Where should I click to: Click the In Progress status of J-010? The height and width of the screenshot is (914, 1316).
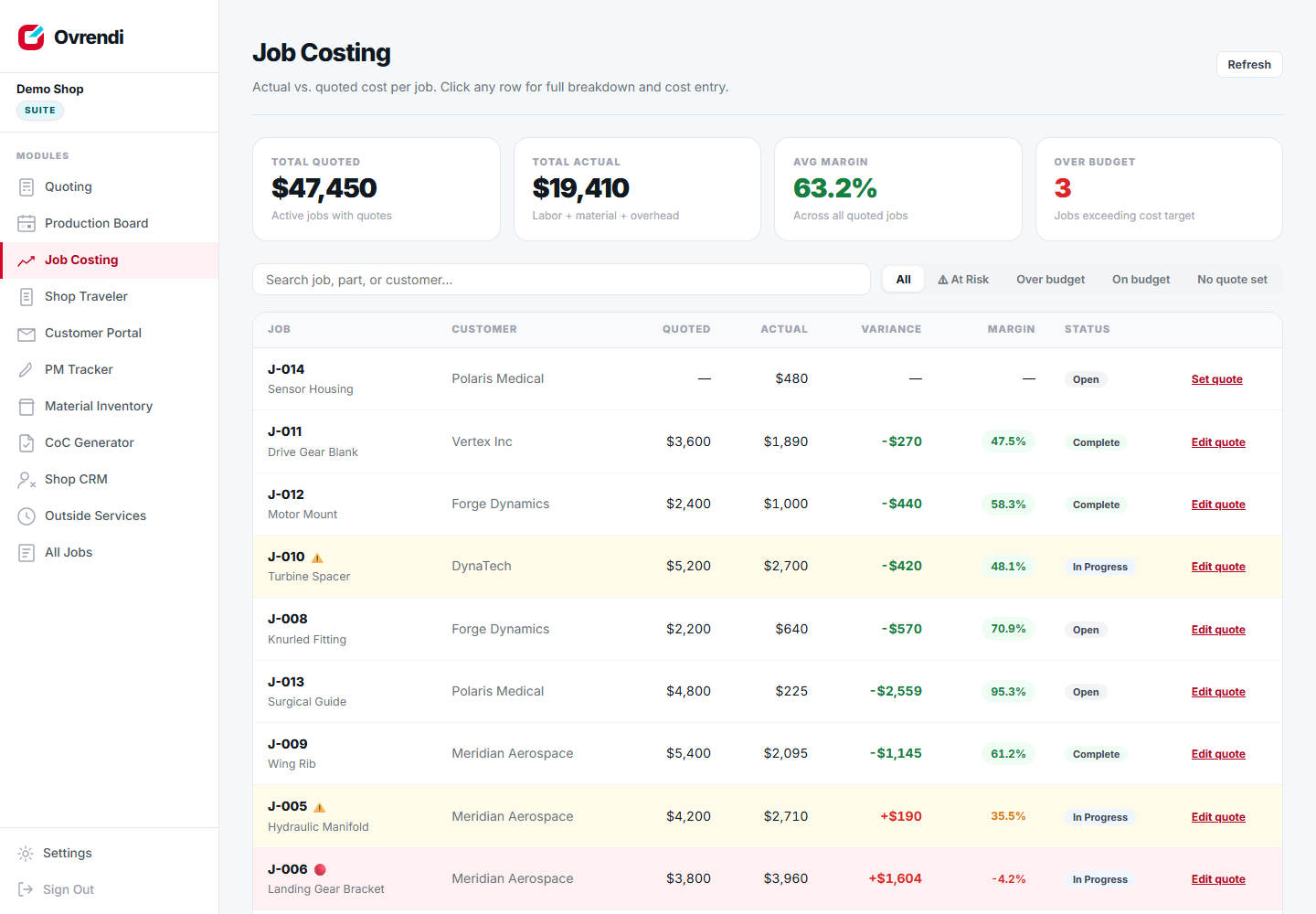[1100, 567]
